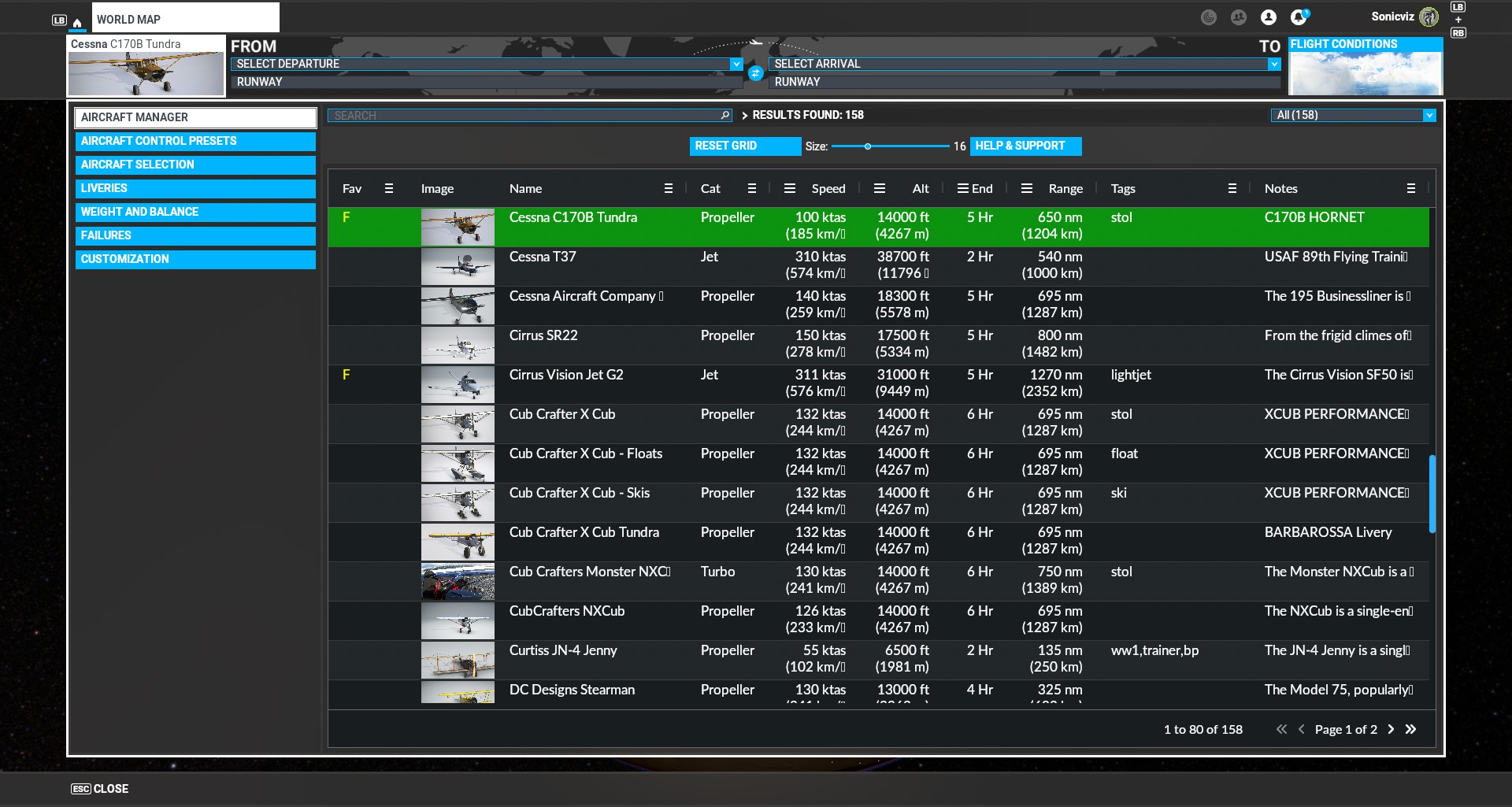The height and width of the screenshot is (807, 1512).
Task: Open the profile account icon in top bar
Action: (1268, 17)
